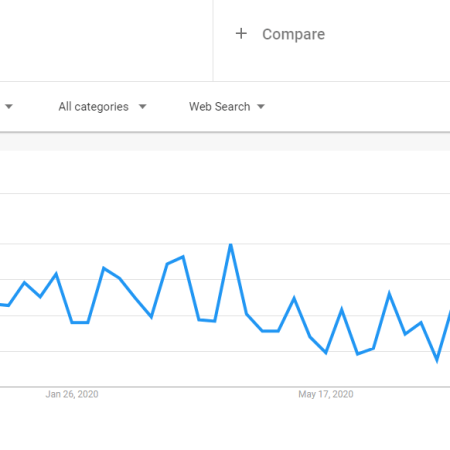Click the arrow beside Web Search
The image size is (450, 450).
[261, 107]
